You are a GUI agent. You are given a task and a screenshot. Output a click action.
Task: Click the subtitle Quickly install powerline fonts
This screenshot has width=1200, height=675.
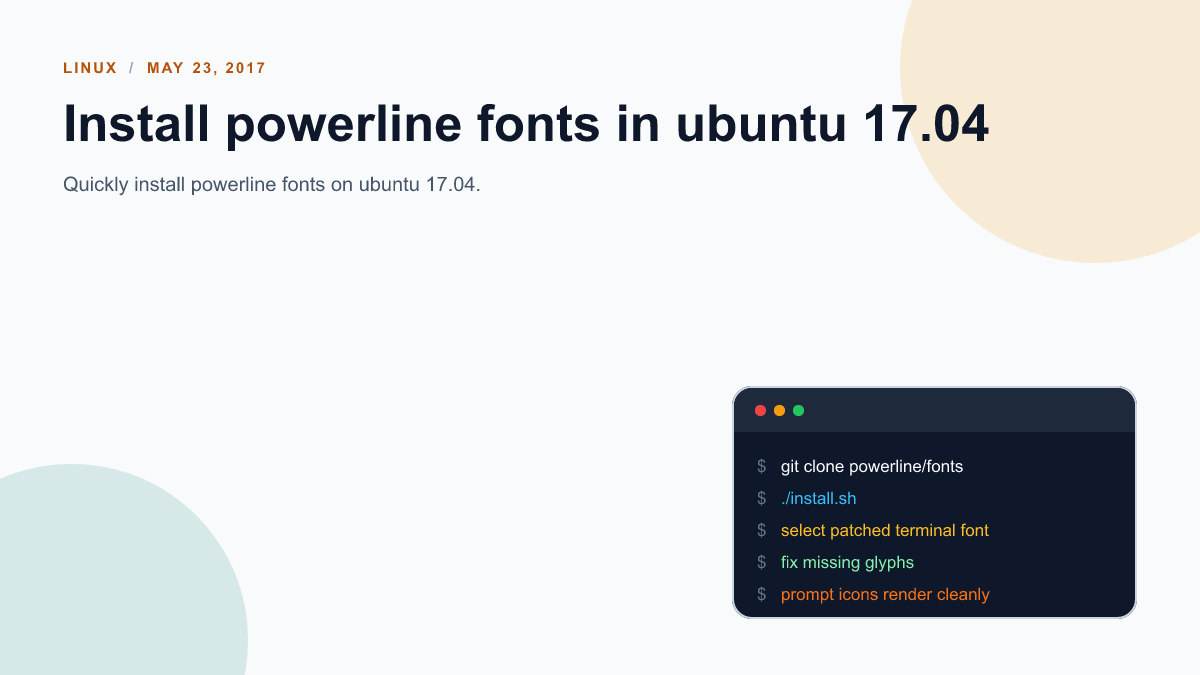tap(272, 185)
